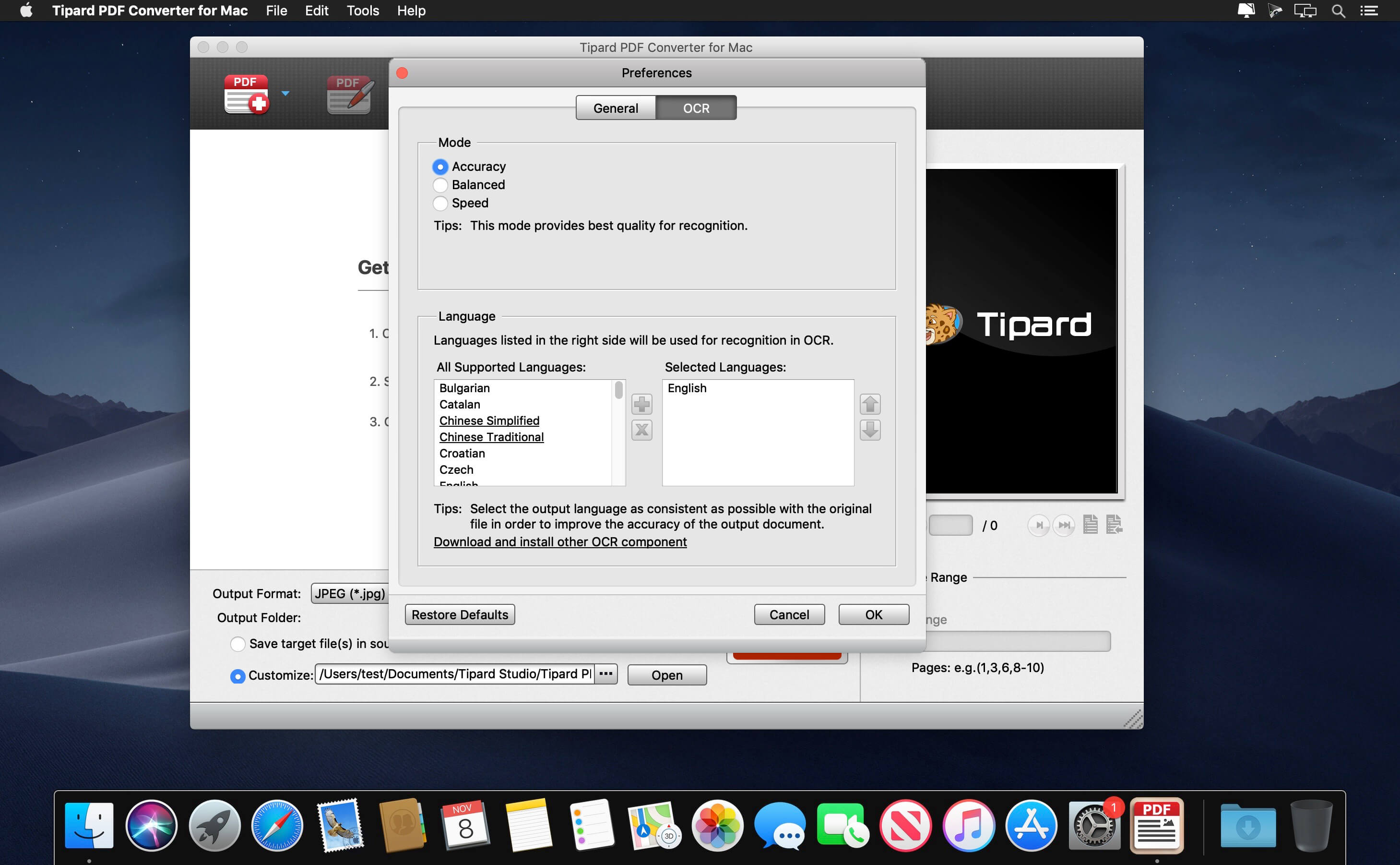Switch to General preferences tab
Viewport: 1400px width, 865px height.
pos(614,107)
